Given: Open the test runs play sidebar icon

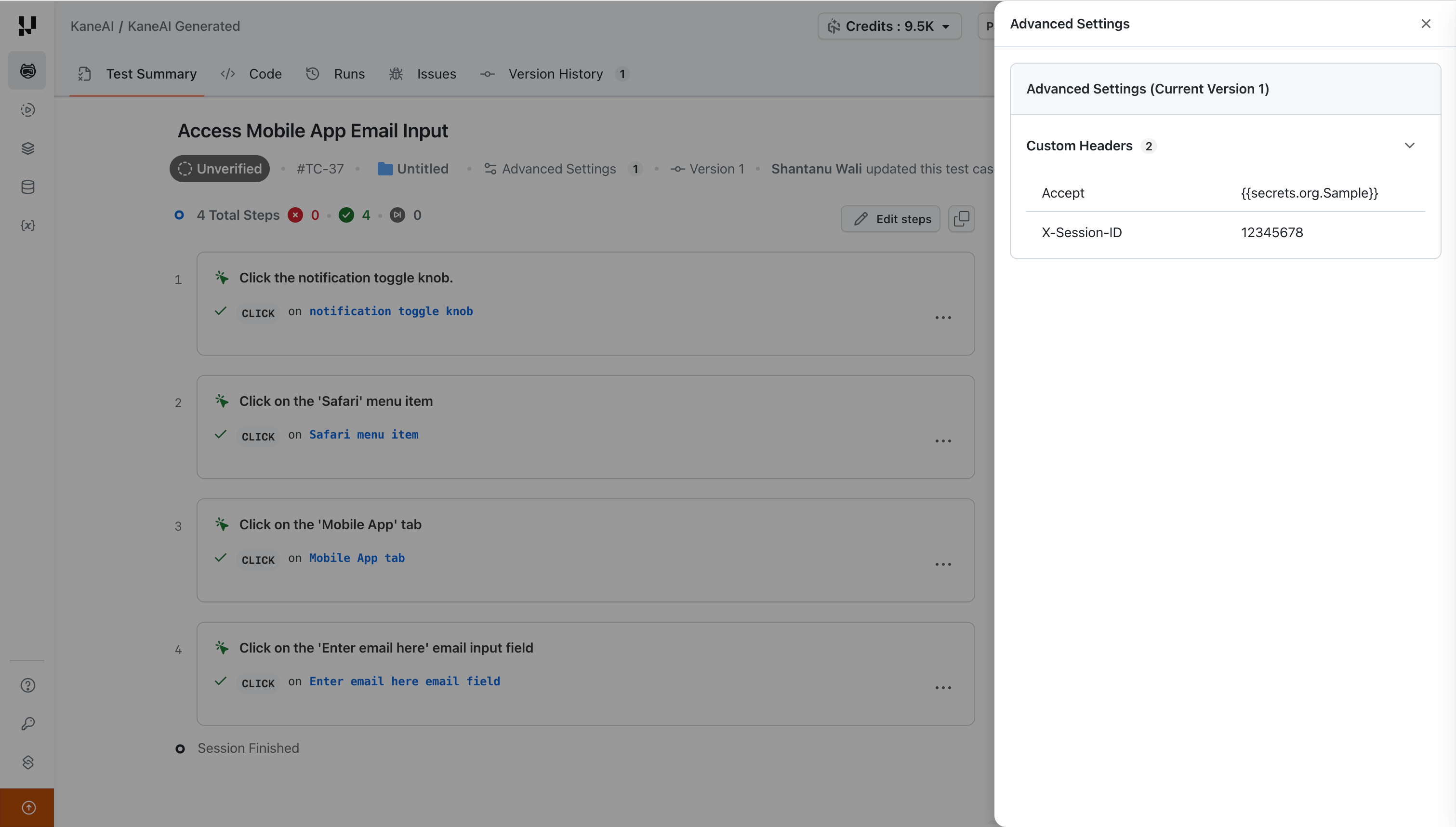Looking at the screenshot, I should tap(27, 110).
